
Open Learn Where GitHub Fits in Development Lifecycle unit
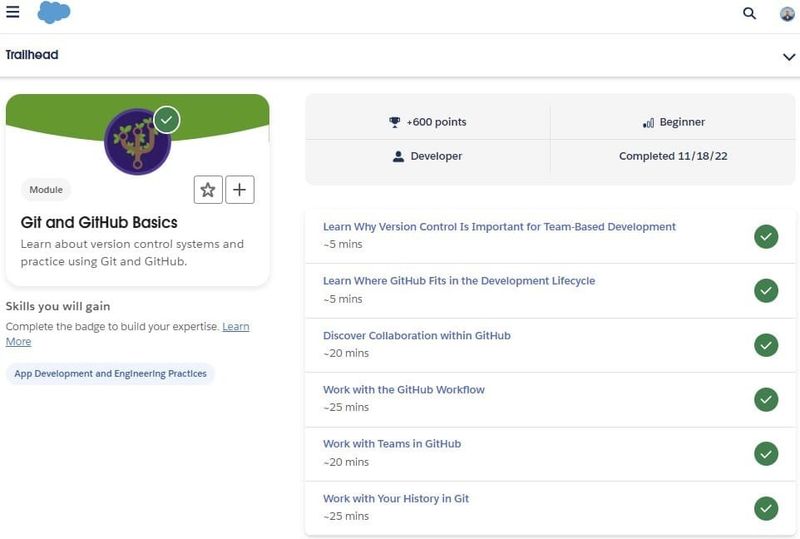click(x=459, y=281)
